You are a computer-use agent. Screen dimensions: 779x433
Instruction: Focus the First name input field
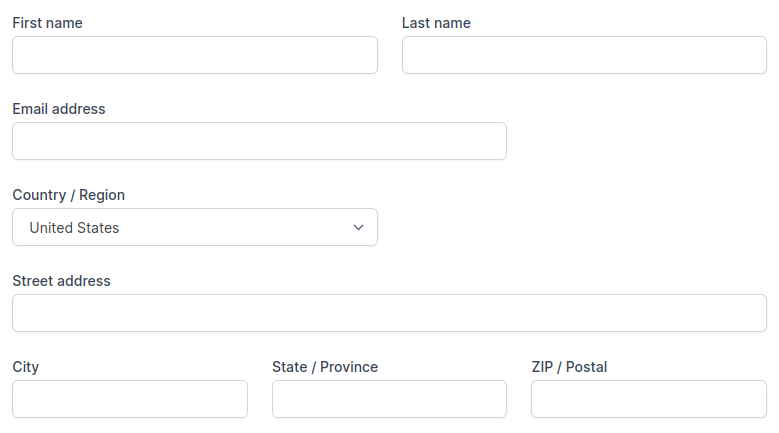point(195,55)
